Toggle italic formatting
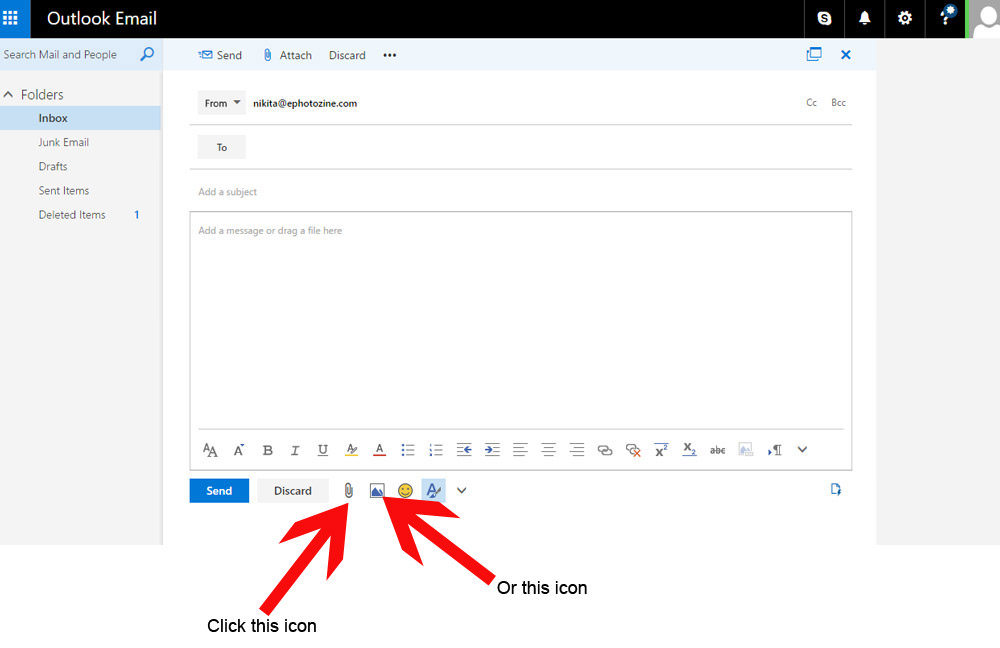Screen dimensions: 1000x648 (295, 450)
